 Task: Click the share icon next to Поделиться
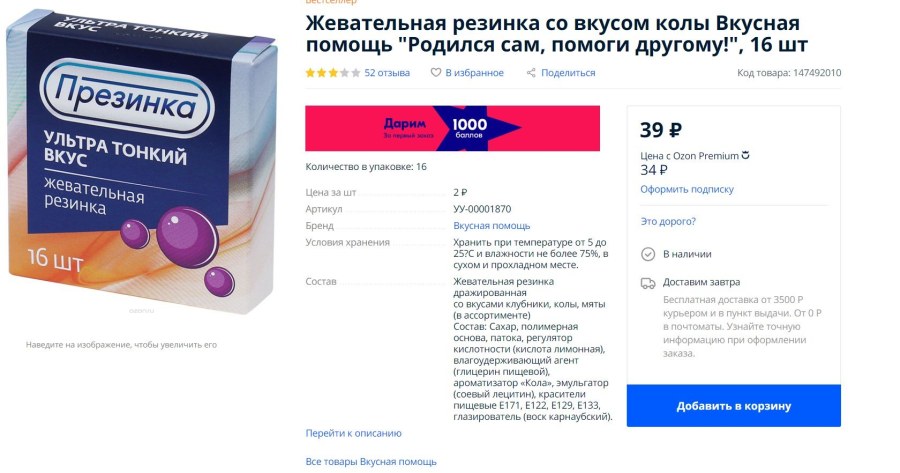[x=532, y=73]
